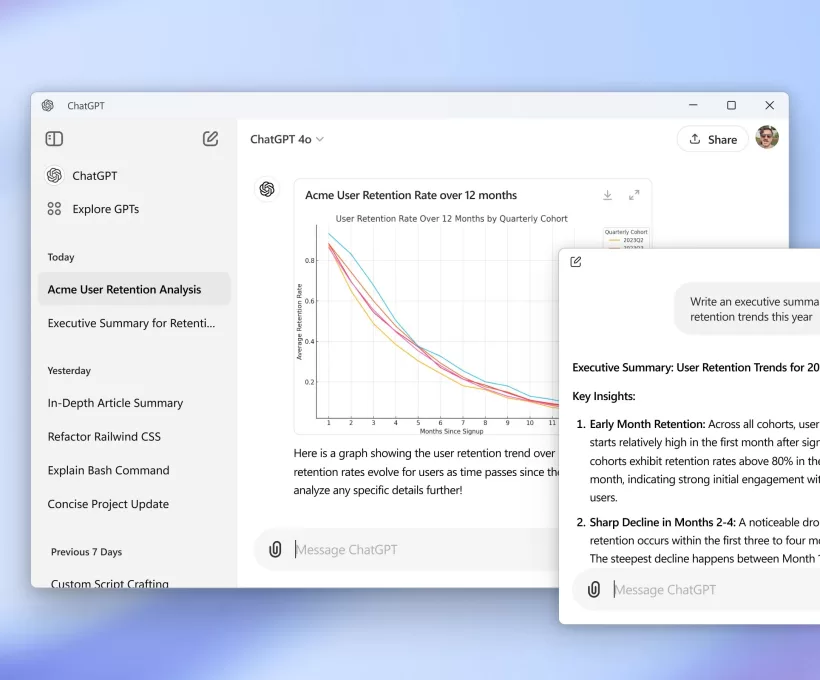Toggle the sidebar collapse icon

click(x=54, y=139)
